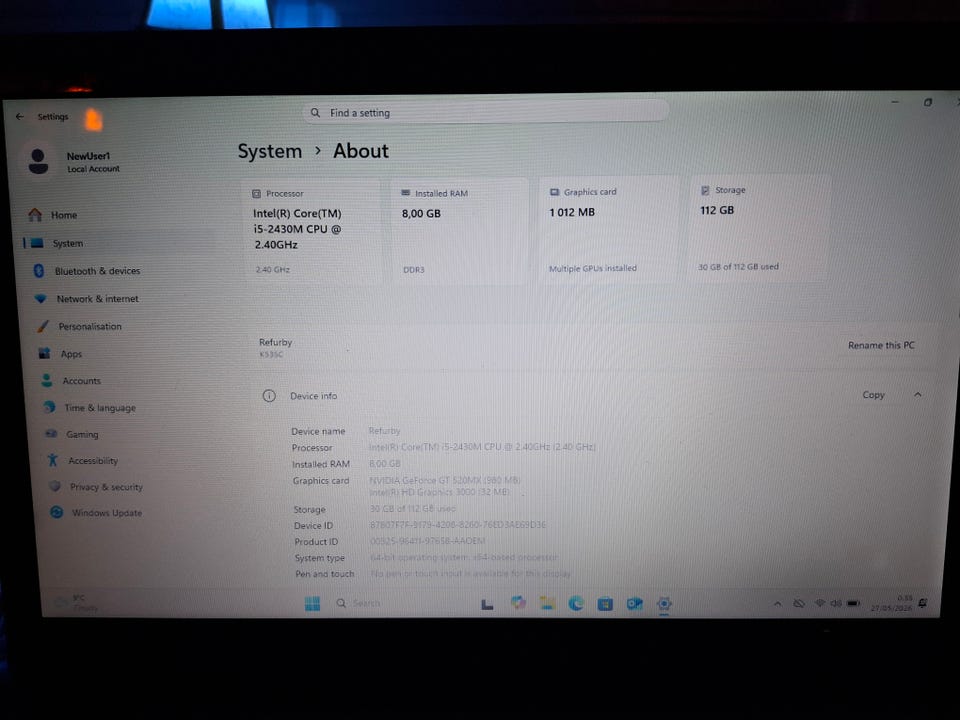Viewport: 960px width, 720px height.
Task: Launch Microsoft Edge from the taskbar
Action: (576, 604)
